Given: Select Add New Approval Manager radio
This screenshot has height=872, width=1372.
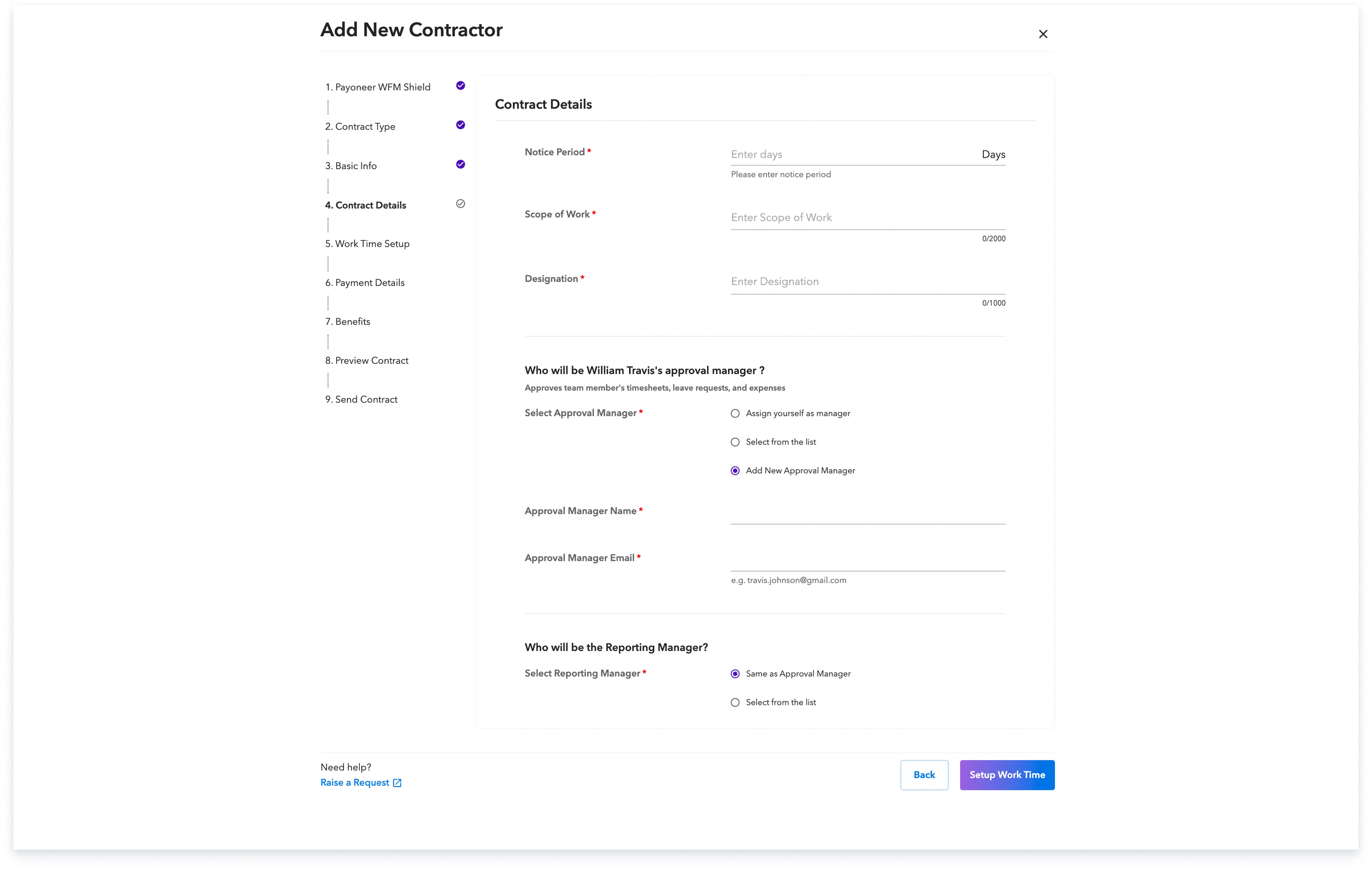Looking at the screenshot, I should pos(735,470).
